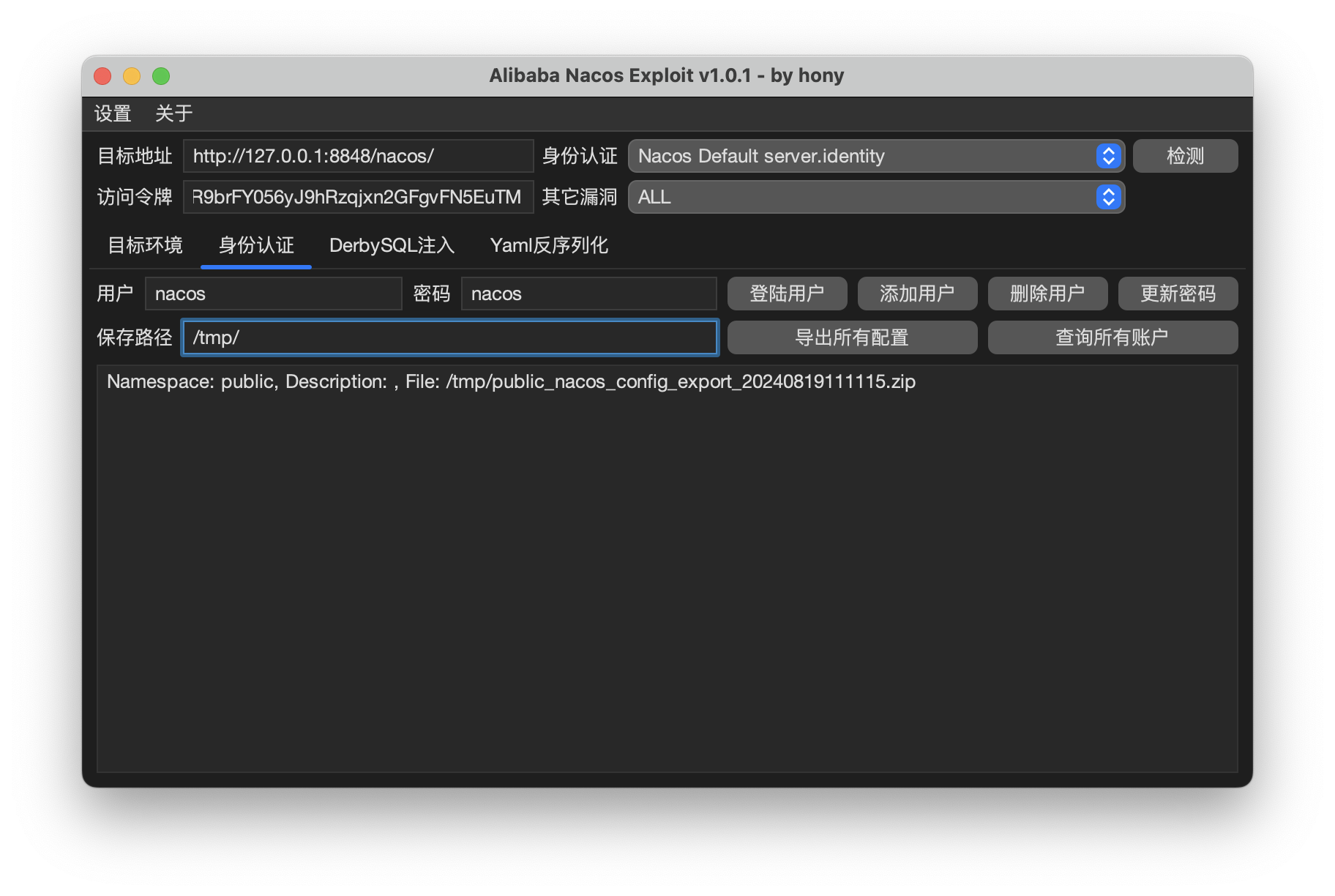1335x896 pixels.
Task: Open the 其它漏洞 dropdown showing ALL
Action: coord(876,197)
